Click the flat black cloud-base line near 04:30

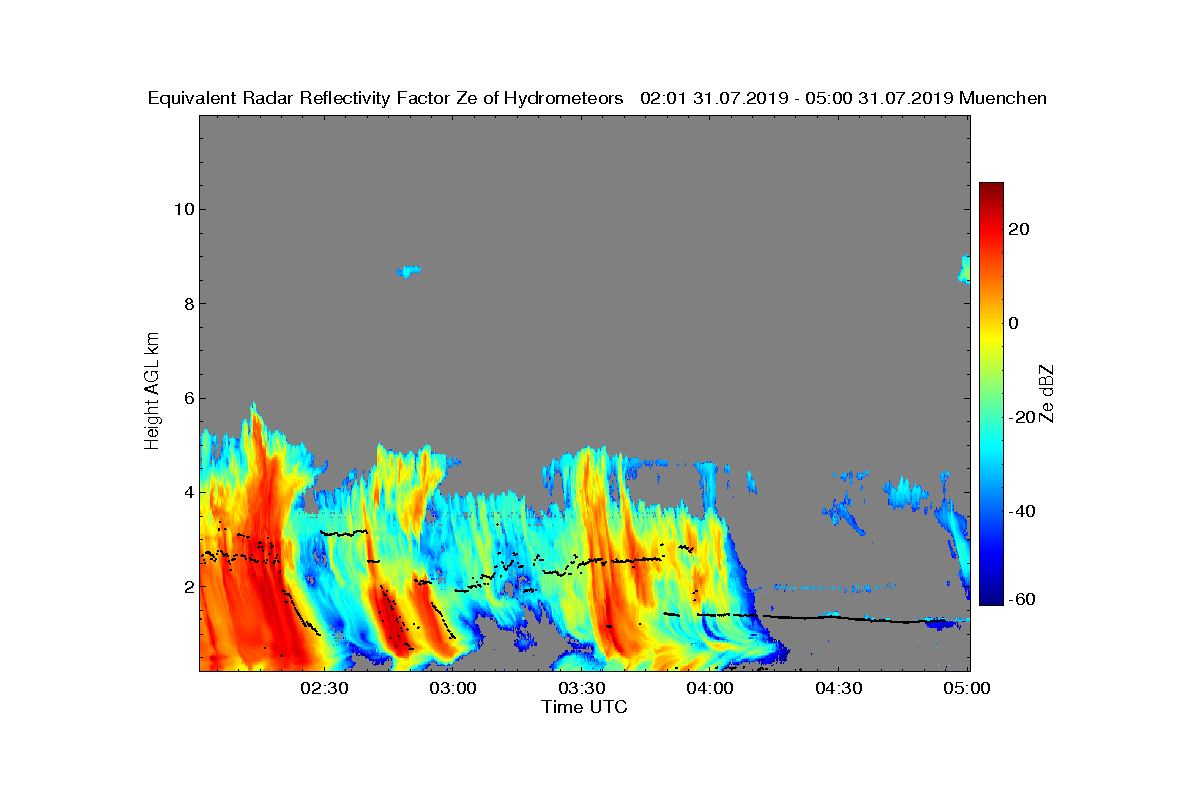coord(840,618)
